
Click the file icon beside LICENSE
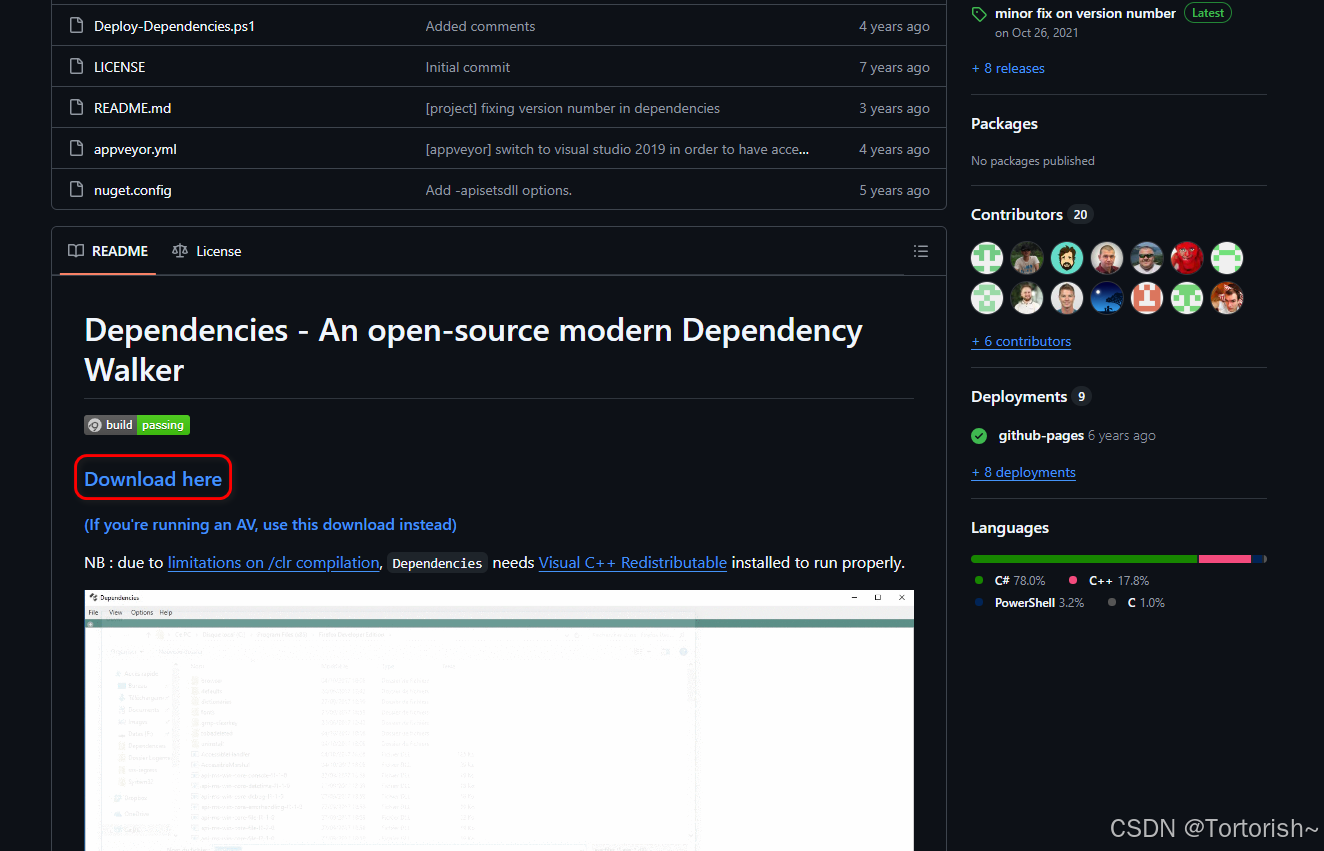tap(76, 66)
